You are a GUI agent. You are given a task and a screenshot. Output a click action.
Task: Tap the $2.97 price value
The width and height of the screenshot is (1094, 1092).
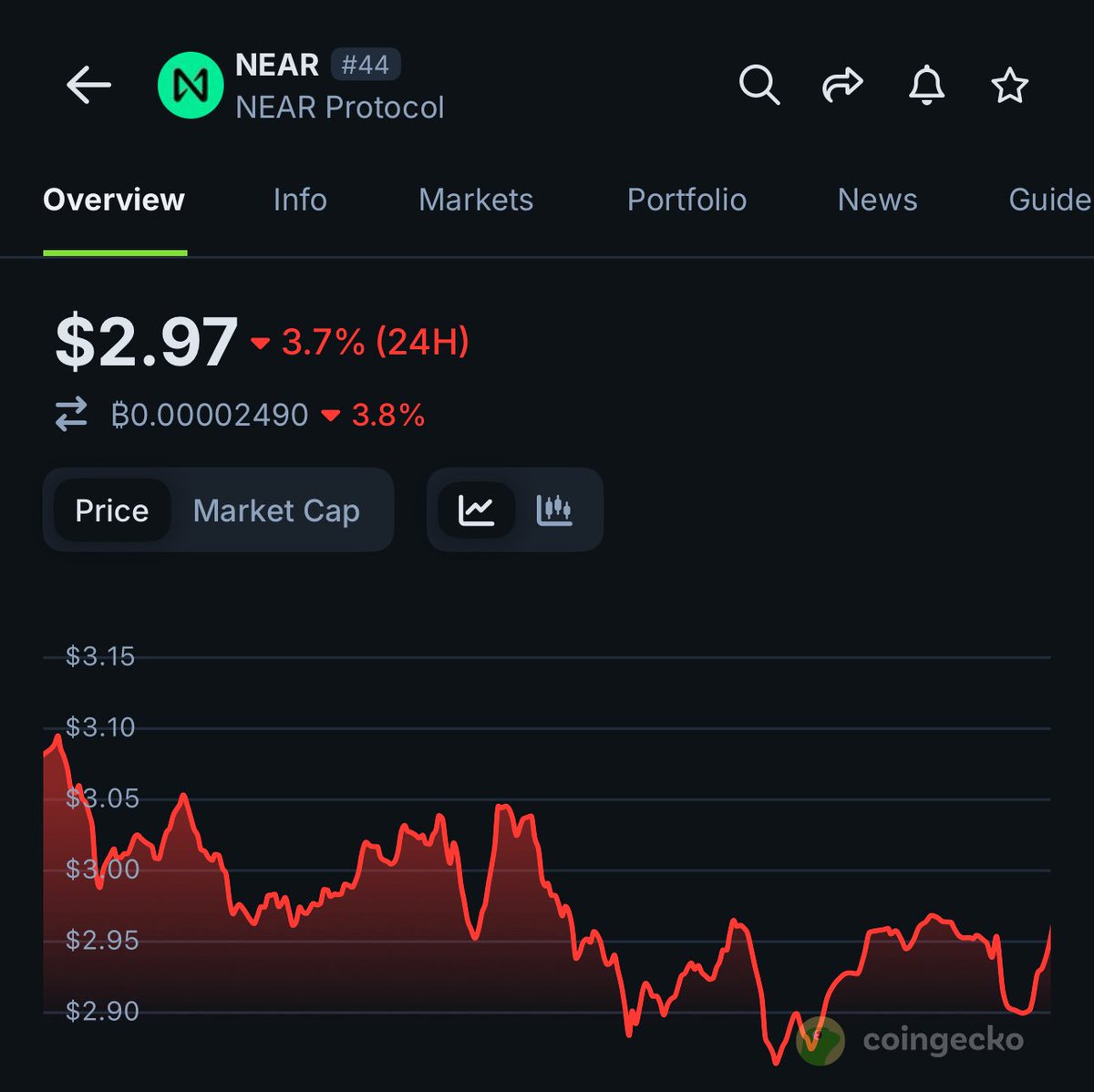(x=146, y=342)
